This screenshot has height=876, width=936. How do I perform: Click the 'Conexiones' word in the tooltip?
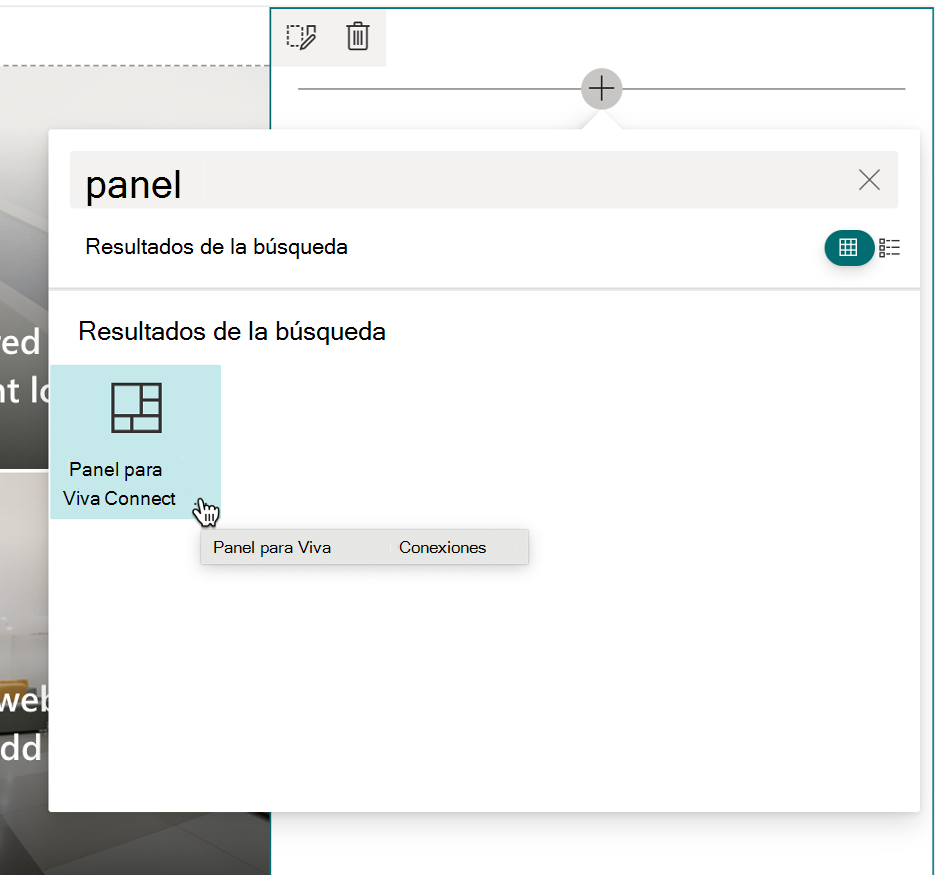[442, 548]
